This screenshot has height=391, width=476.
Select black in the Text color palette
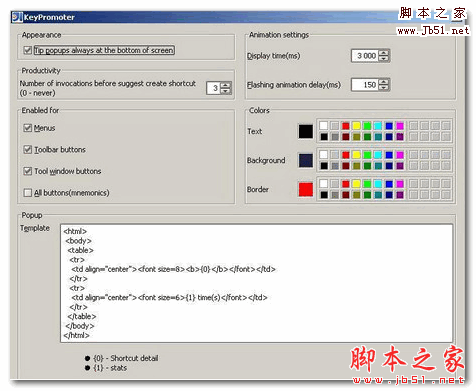tap(324, 137)
